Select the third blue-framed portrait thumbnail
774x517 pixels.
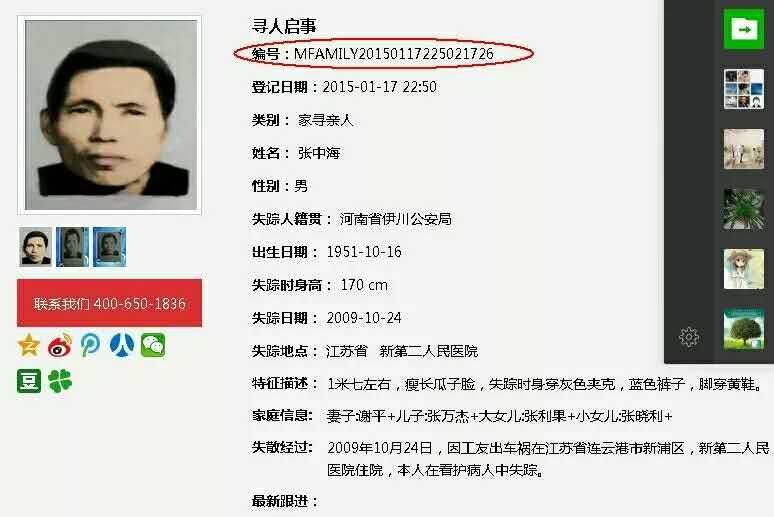(x=110, y=247)
